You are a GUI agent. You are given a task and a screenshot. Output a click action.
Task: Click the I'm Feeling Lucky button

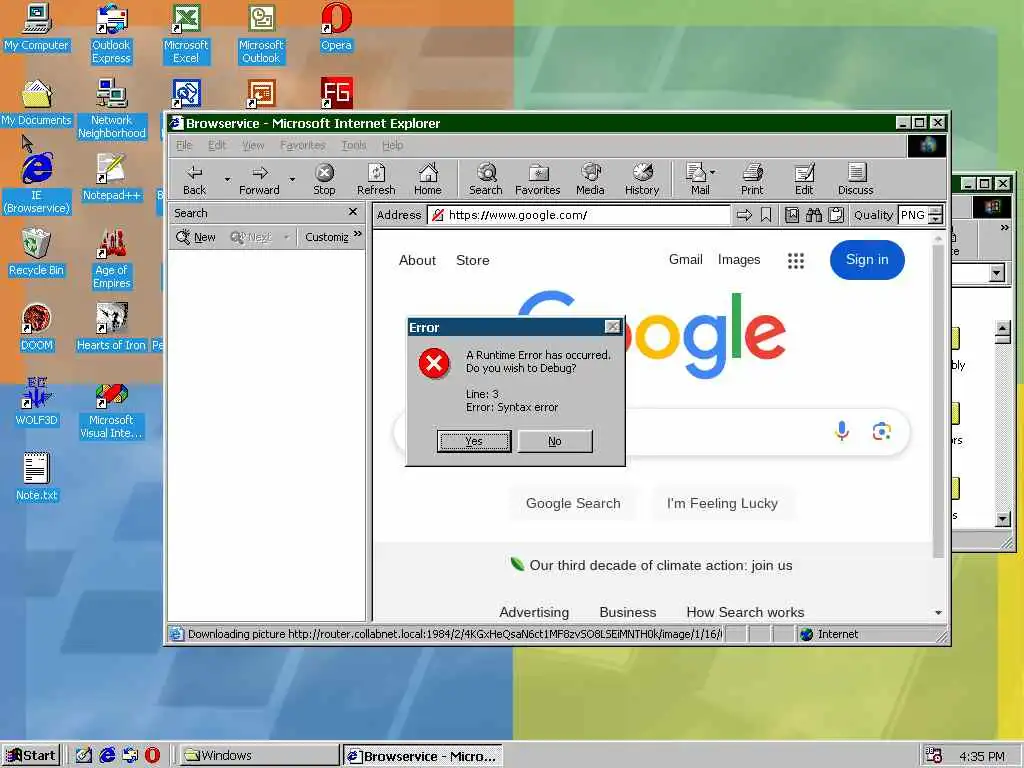click(722, 504)
